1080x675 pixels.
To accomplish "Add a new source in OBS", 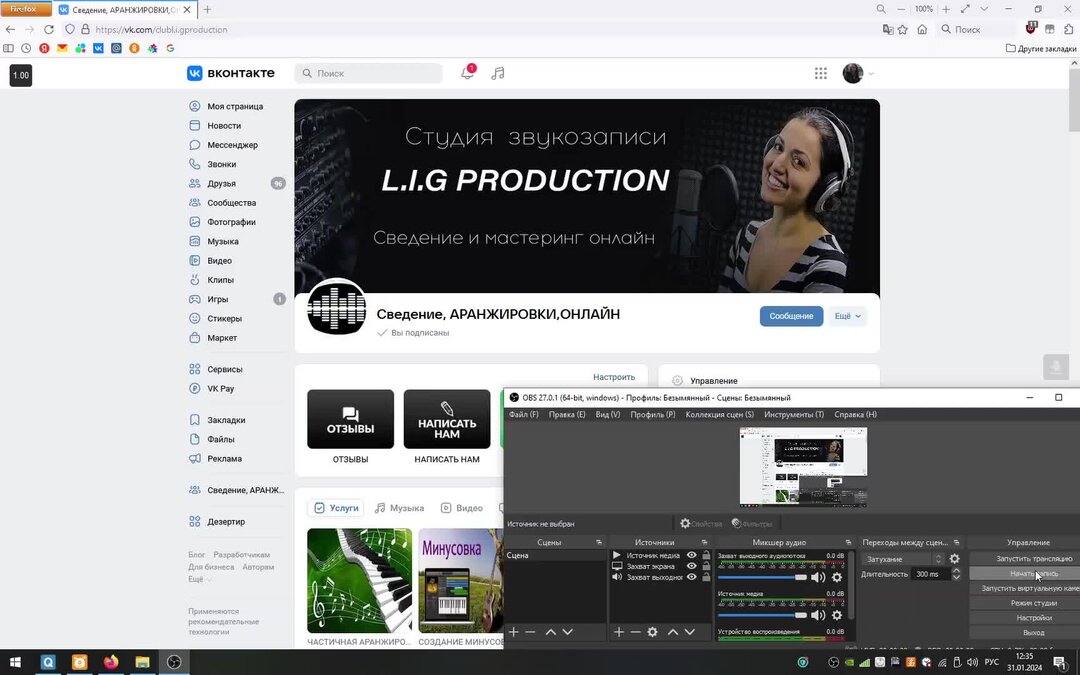I will click(619, 632).
